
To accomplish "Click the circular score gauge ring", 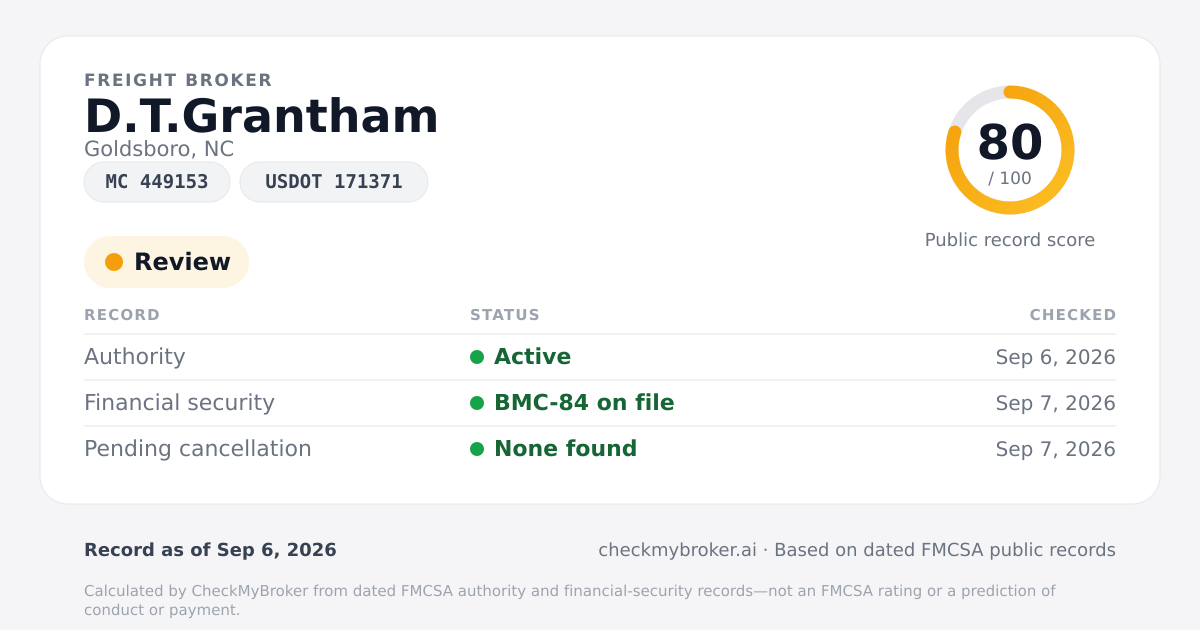I will pos(1010,150).
